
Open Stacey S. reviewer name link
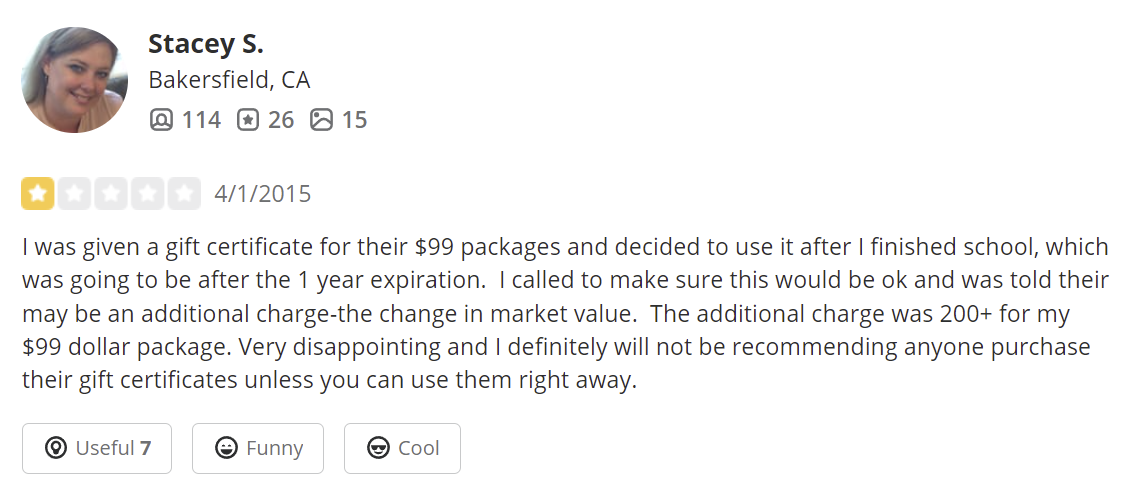tap(205, 44)
